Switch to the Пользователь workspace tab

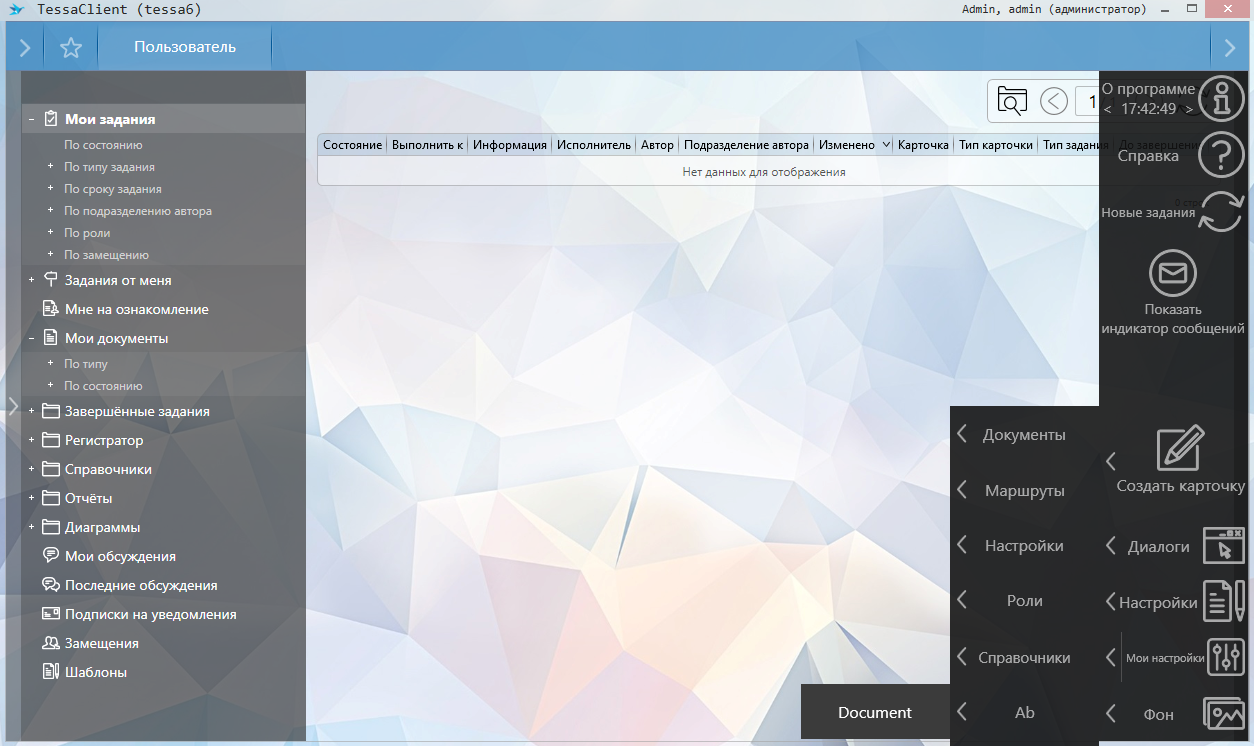point(185,47)
